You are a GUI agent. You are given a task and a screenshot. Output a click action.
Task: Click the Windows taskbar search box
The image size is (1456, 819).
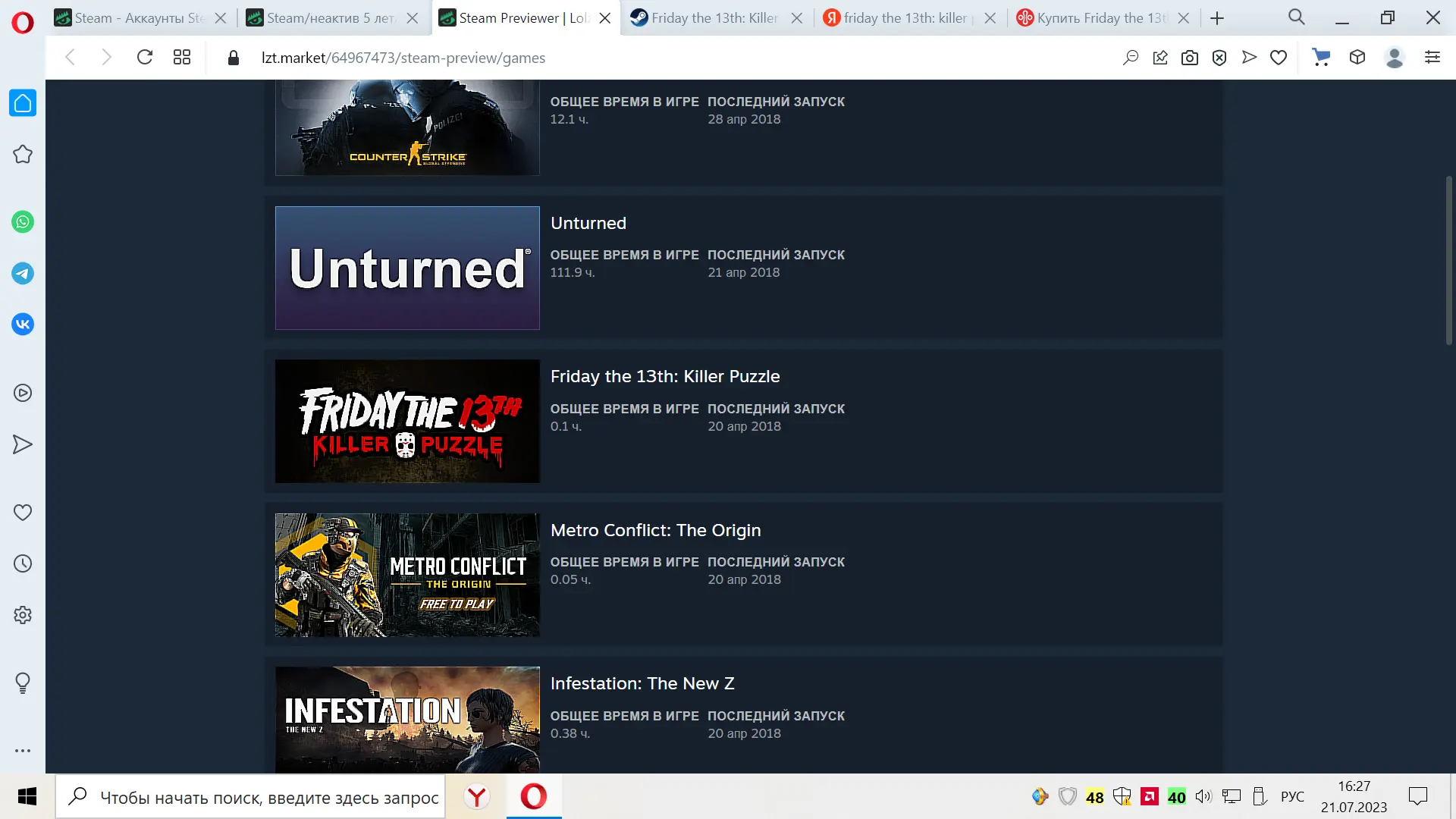click(x=250, y=797)
